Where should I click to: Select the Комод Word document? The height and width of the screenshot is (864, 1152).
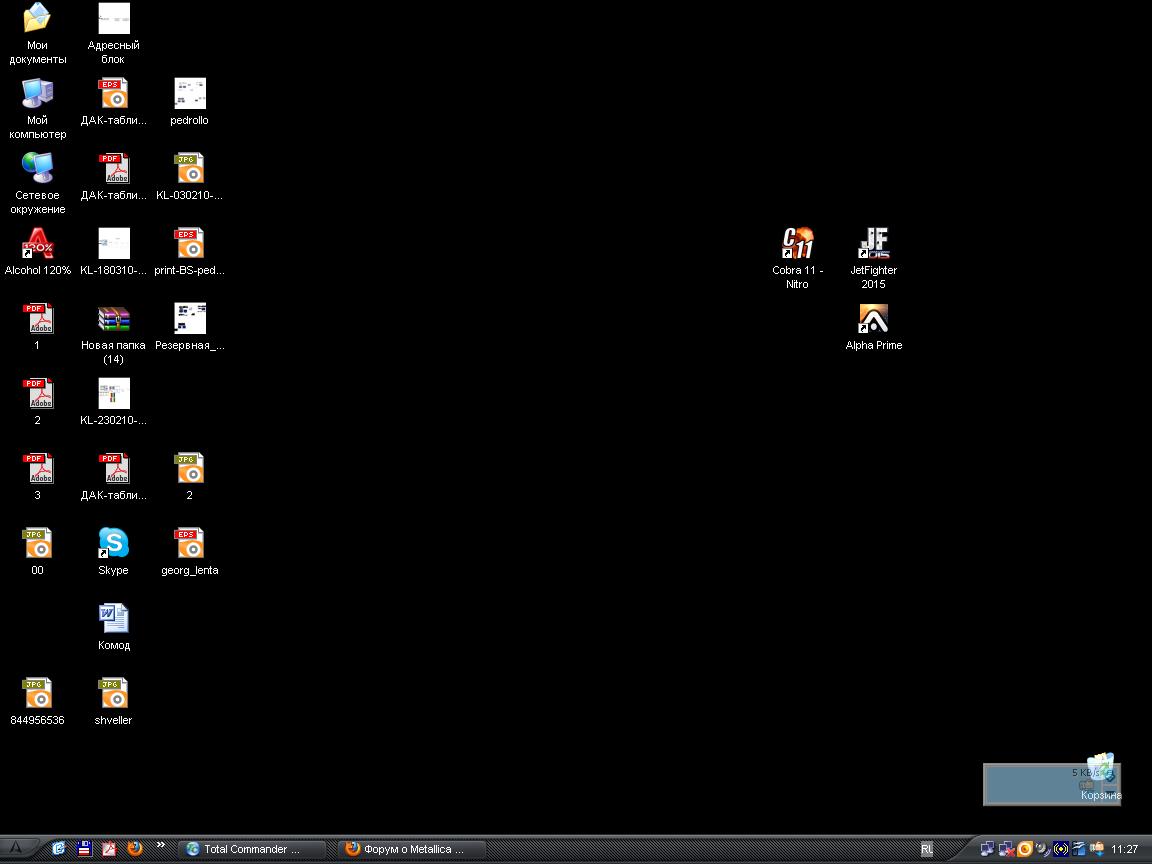pos(113,619)
